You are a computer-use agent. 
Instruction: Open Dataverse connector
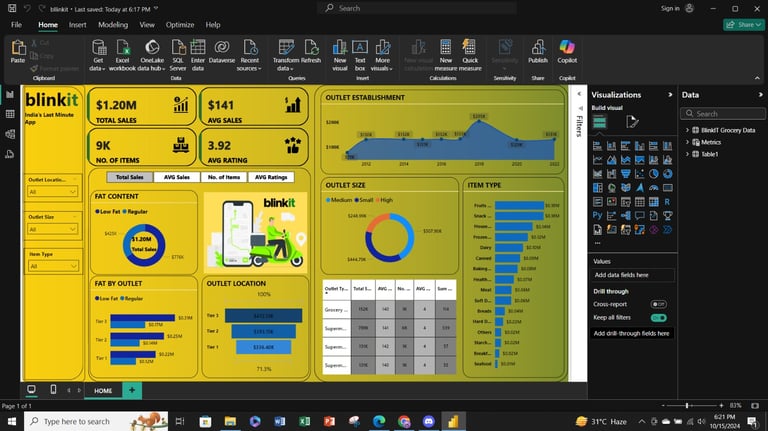[x=222, y=51]
